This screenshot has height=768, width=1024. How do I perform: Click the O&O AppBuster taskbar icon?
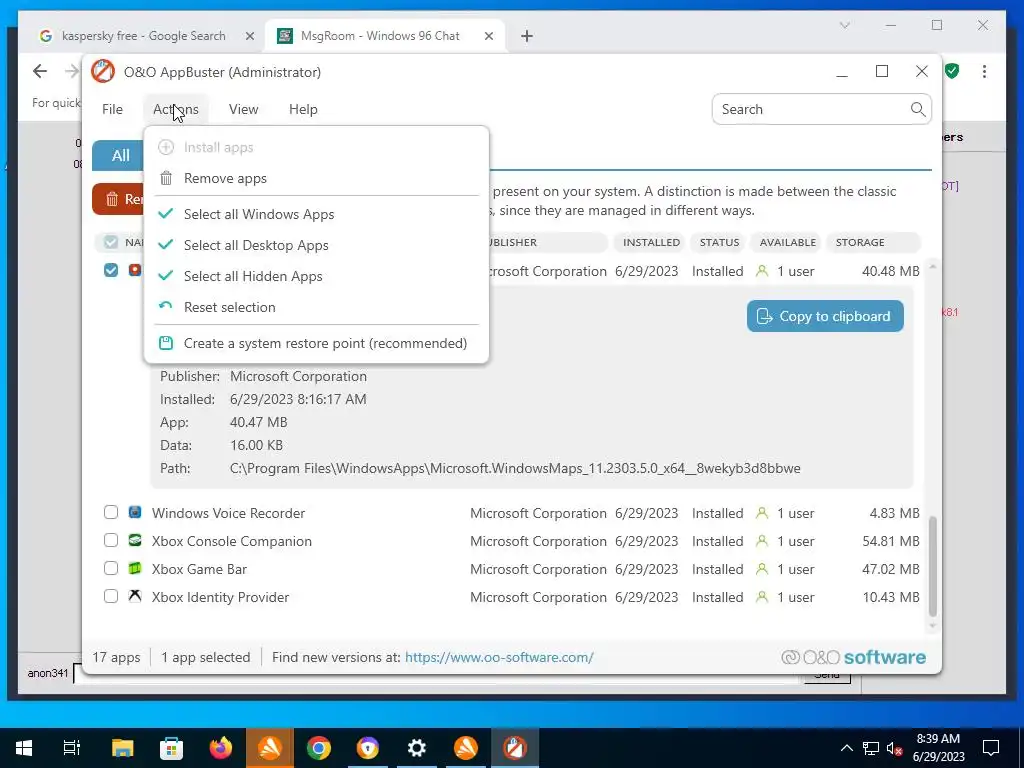pos(515,748)
